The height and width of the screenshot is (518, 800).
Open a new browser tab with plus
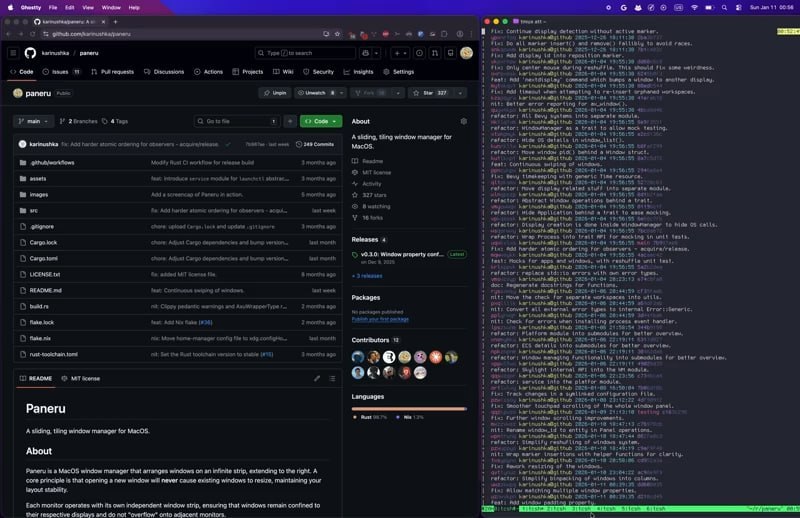(x=115, y=22)
